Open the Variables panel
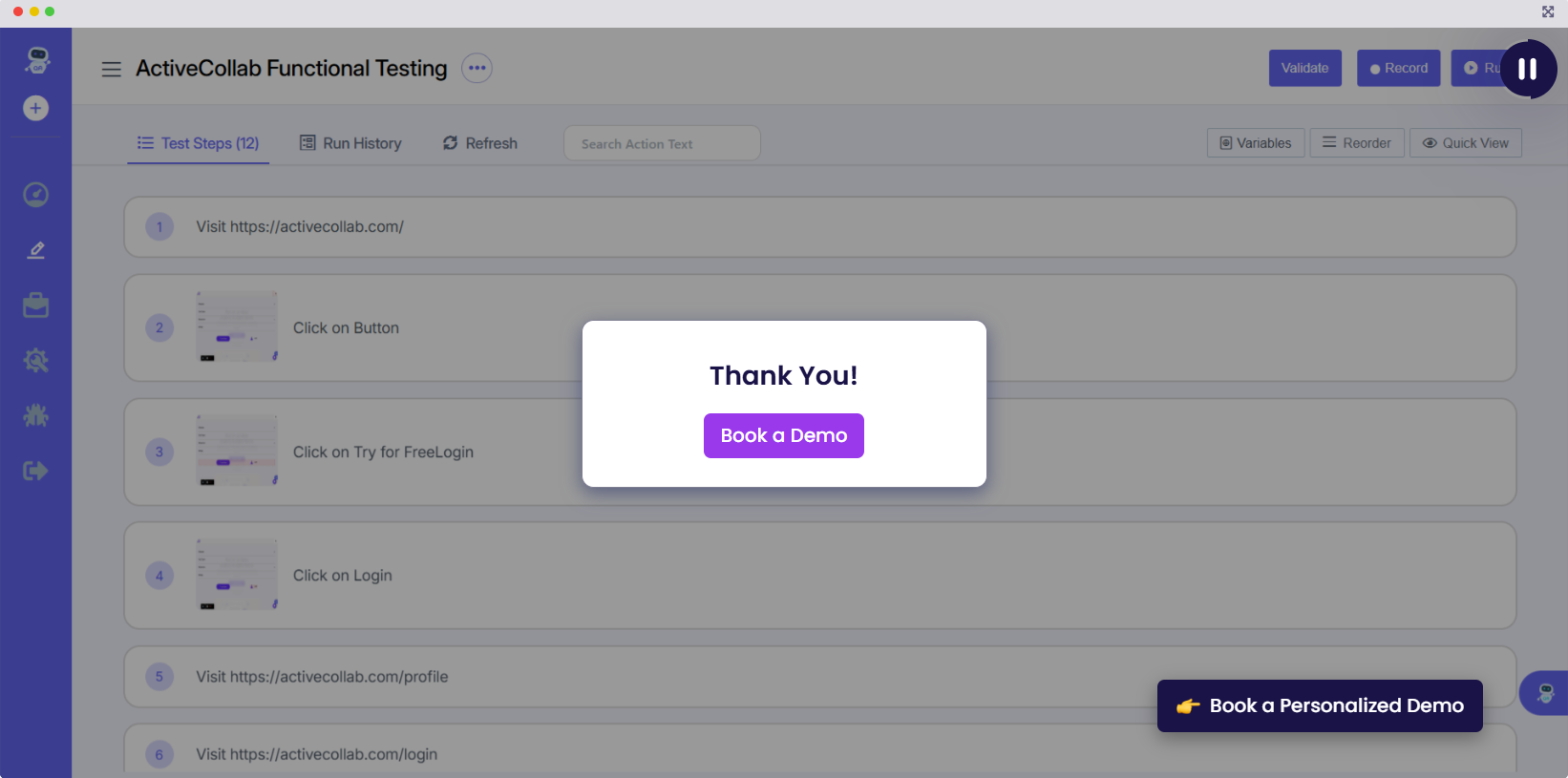 (x=1255, y=143)
